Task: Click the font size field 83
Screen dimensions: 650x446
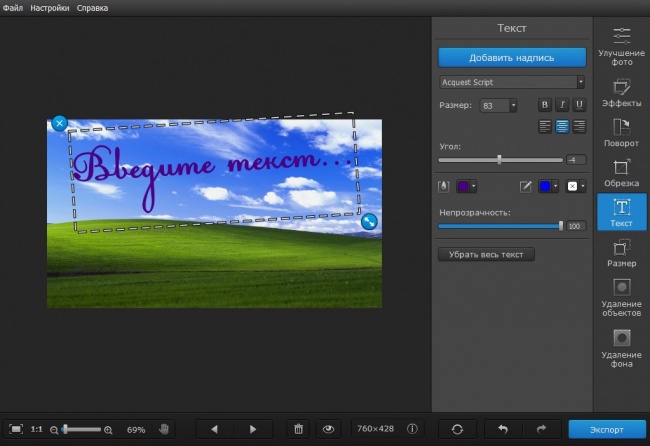Action: tap(495, 105)
